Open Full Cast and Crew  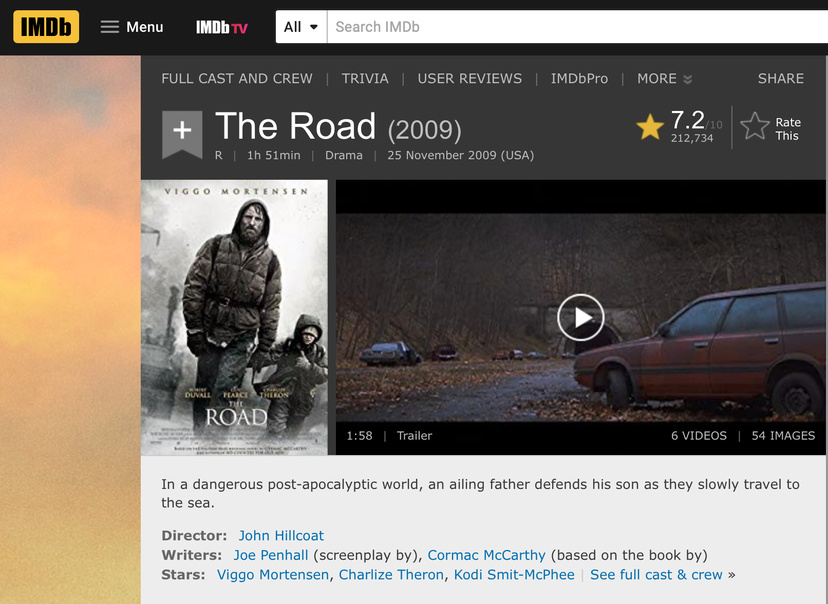tap(237, 79)
